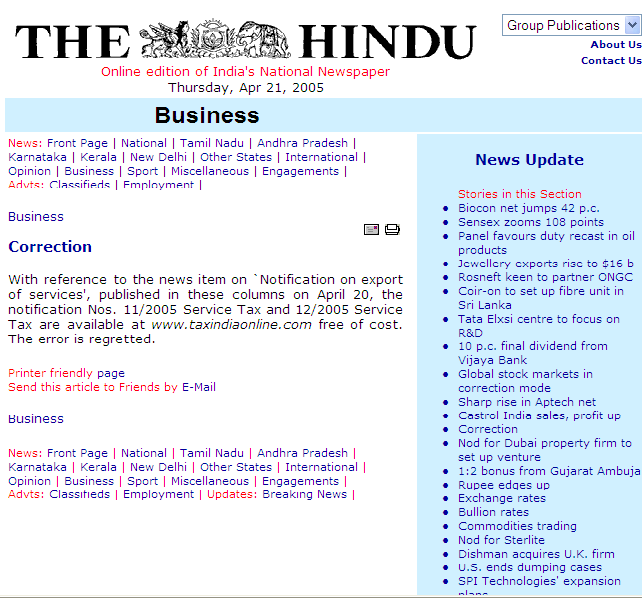Image resolution: width=642 pixels, height=598 pixels.
Task: Open 'Sensex zooms 108 points' story
Action: [530, 222]
